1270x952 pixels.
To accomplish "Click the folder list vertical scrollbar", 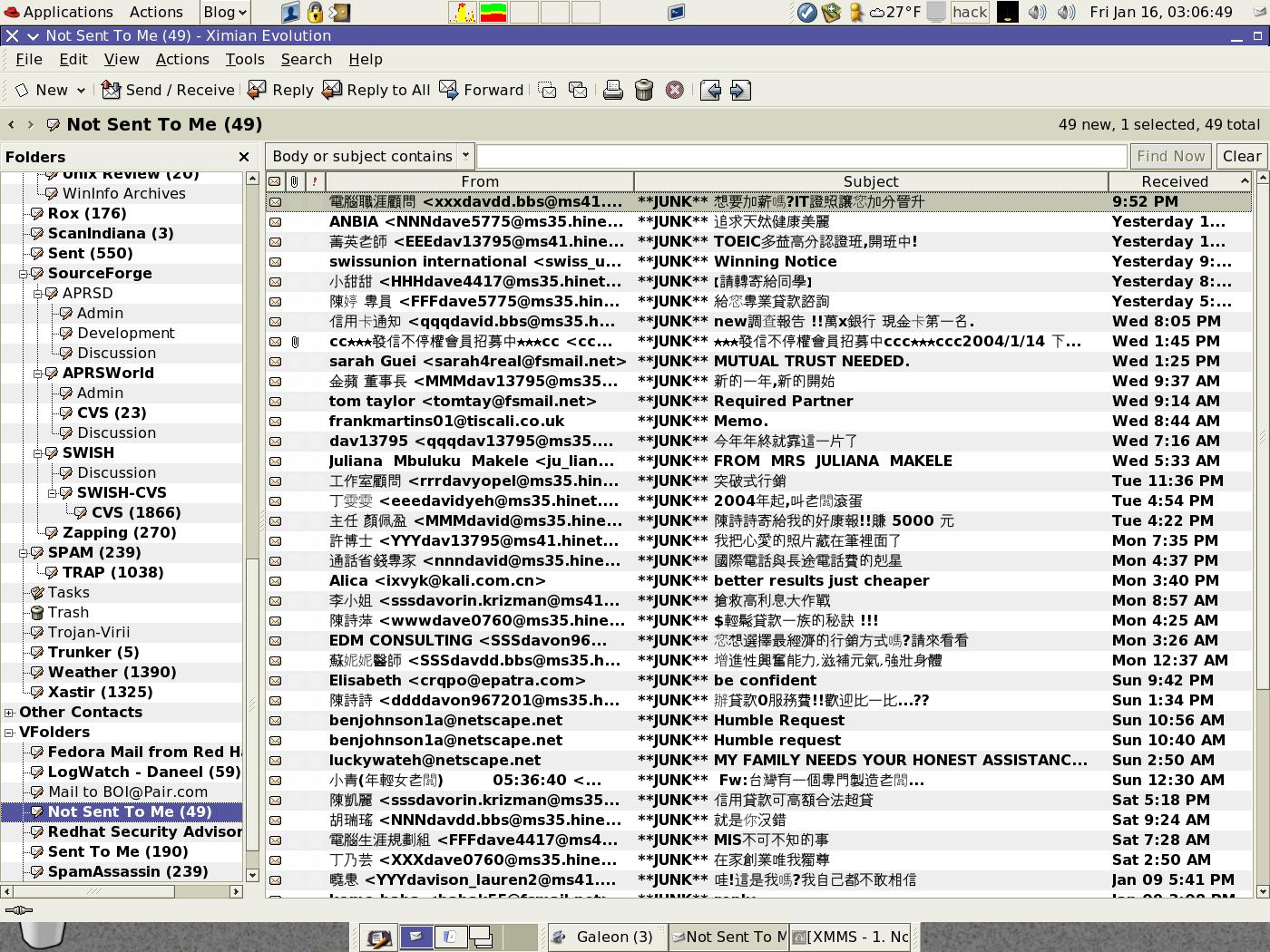I will pyautogui.click(x=252, y=526).
